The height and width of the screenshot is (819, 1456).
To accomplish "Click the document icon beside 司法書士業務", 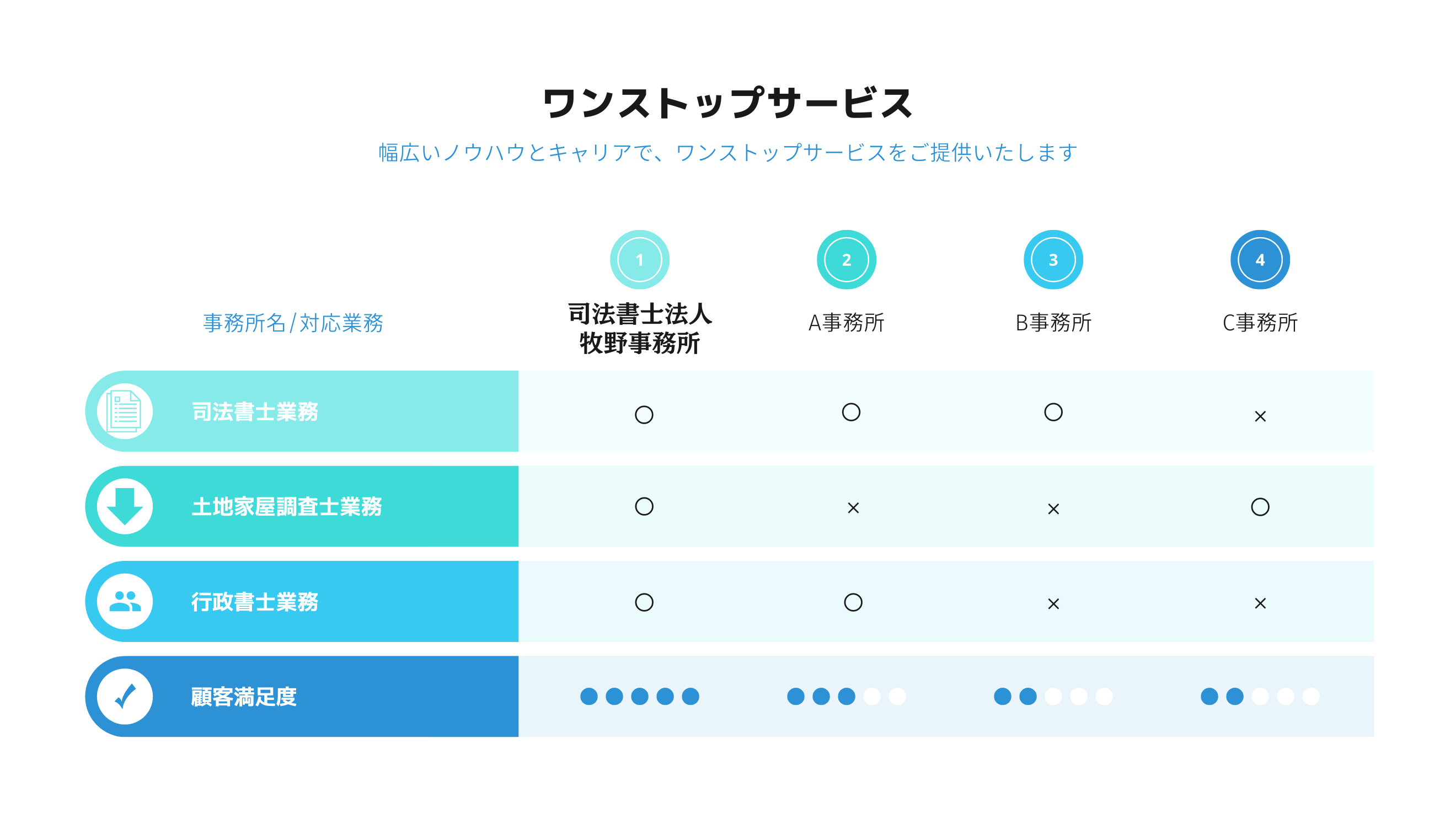I will 124,411.
